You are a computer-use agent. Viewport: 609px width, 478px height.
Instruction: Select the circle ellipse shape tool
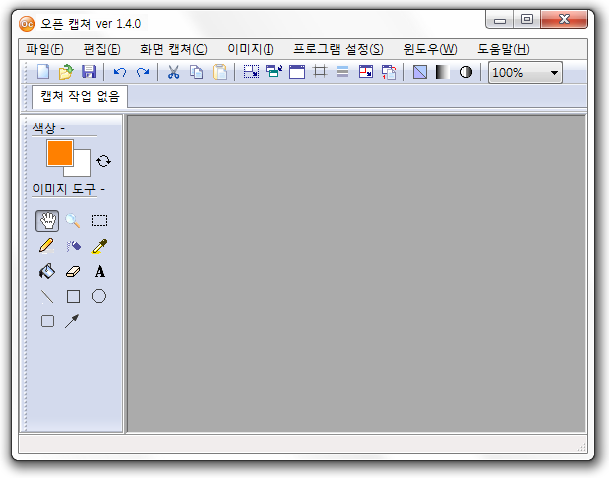tap(99, 296)
